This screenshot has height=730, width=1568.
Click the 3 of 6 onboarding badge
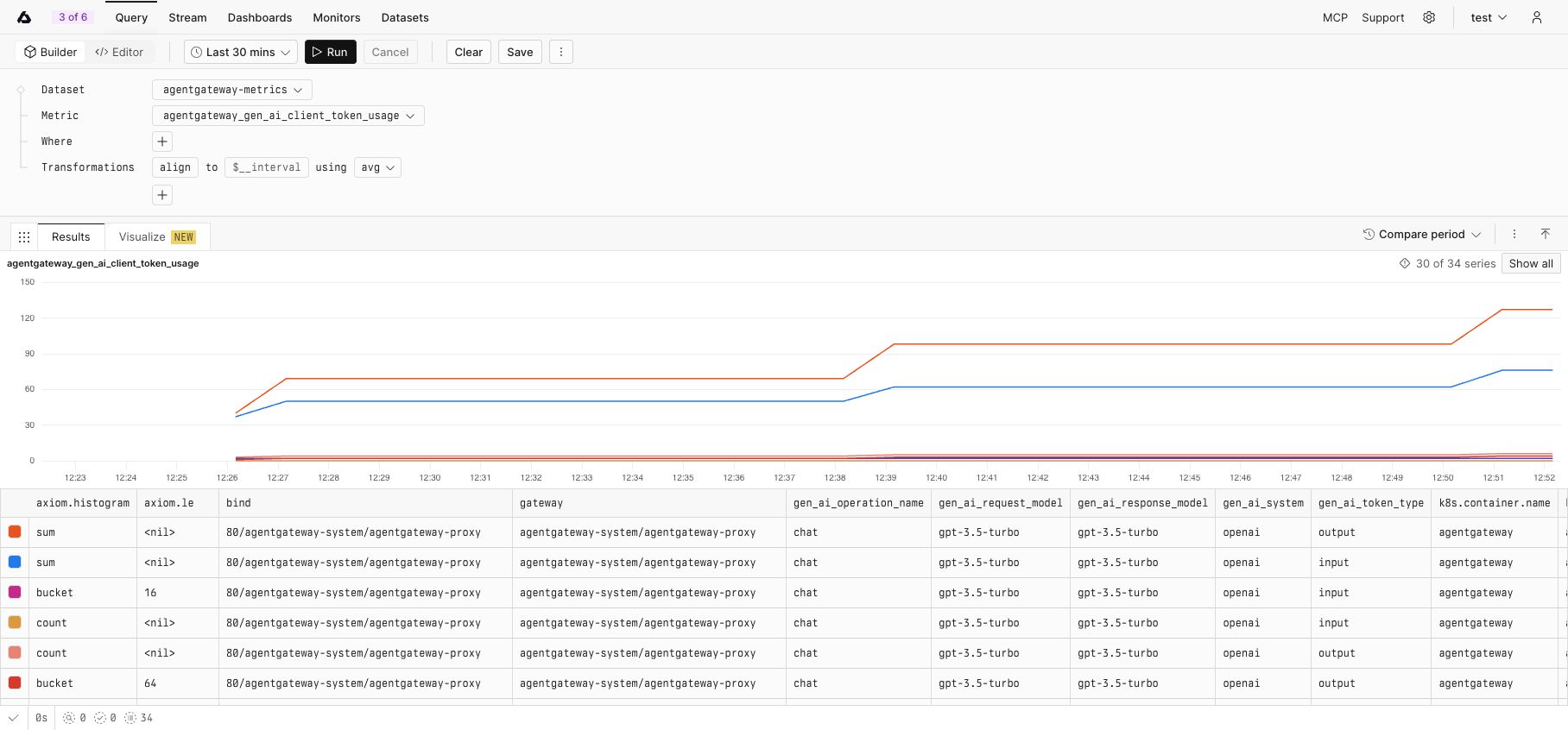(73, 17)
